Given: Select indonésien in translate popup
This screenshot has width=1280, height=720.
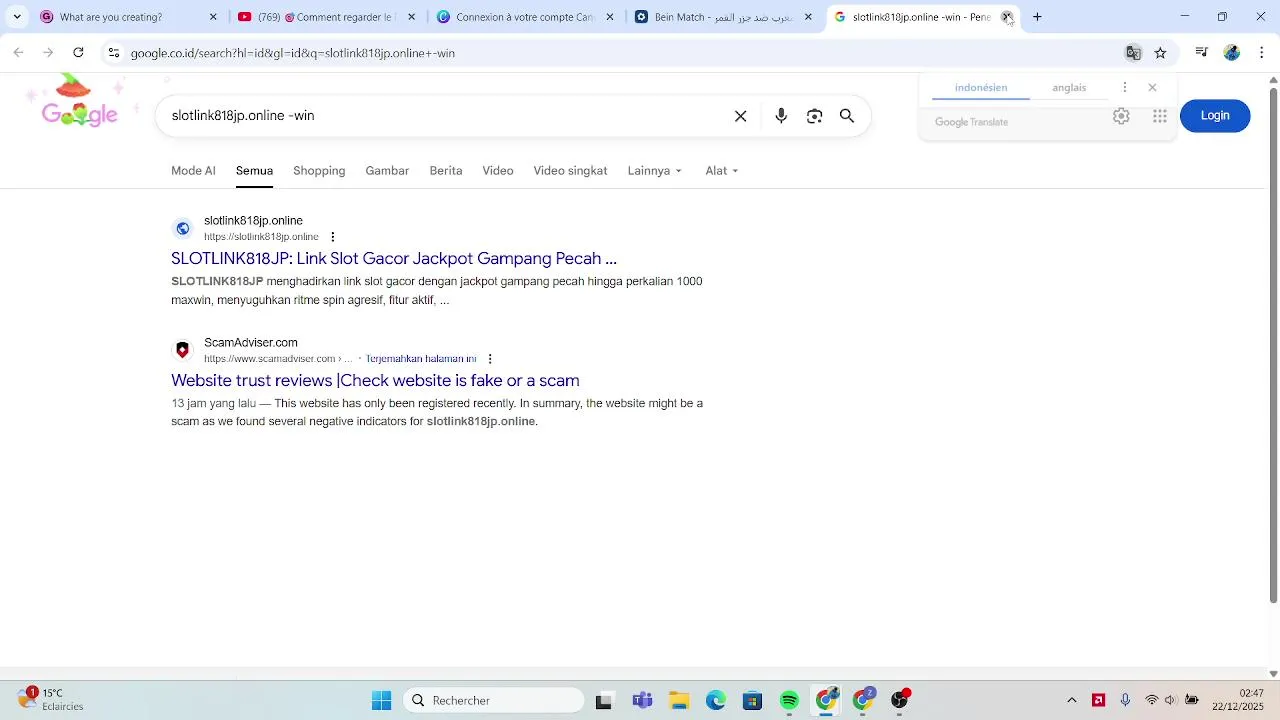Looking at the screenshot, I should 981,88.
